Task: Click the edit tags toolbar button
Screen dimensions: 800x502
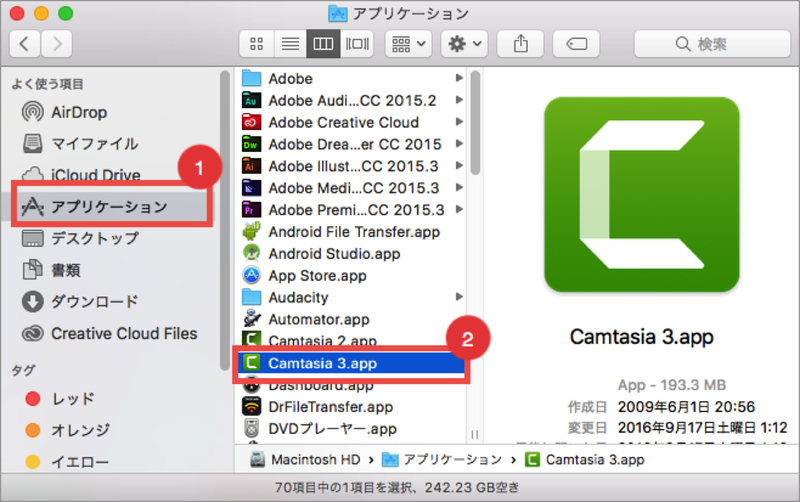Action: click(576, 44)
